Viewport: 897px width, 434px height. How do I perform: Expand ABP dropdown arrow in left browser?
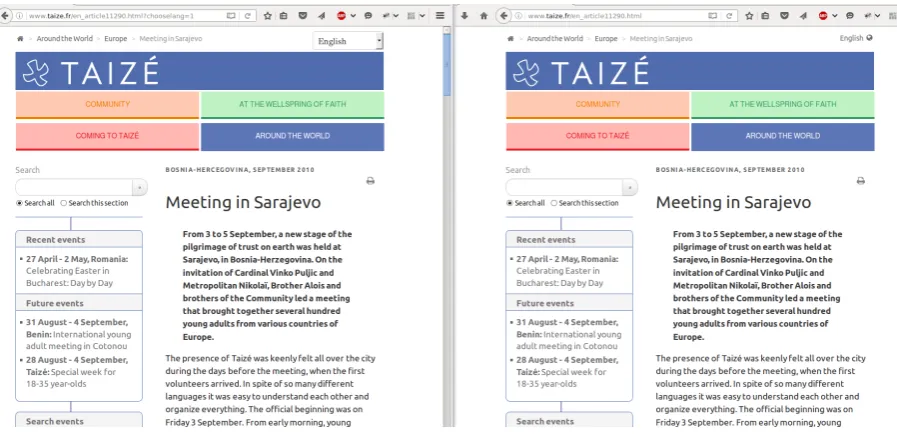tap(353, 16)
